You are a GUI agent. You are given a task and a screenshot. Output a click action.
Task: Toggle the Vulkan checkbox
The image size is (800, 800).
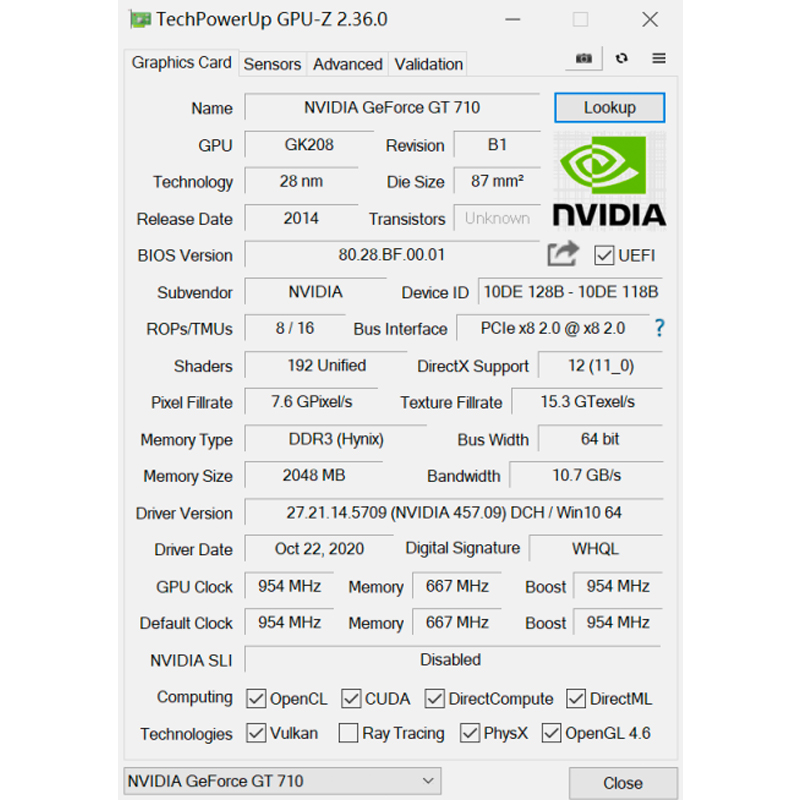[256, 733]
